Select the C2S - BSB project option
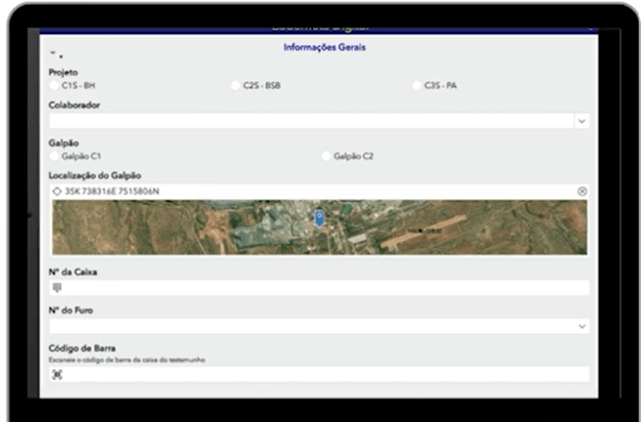Viewport: 641px width, 422px height. point(237,86)
